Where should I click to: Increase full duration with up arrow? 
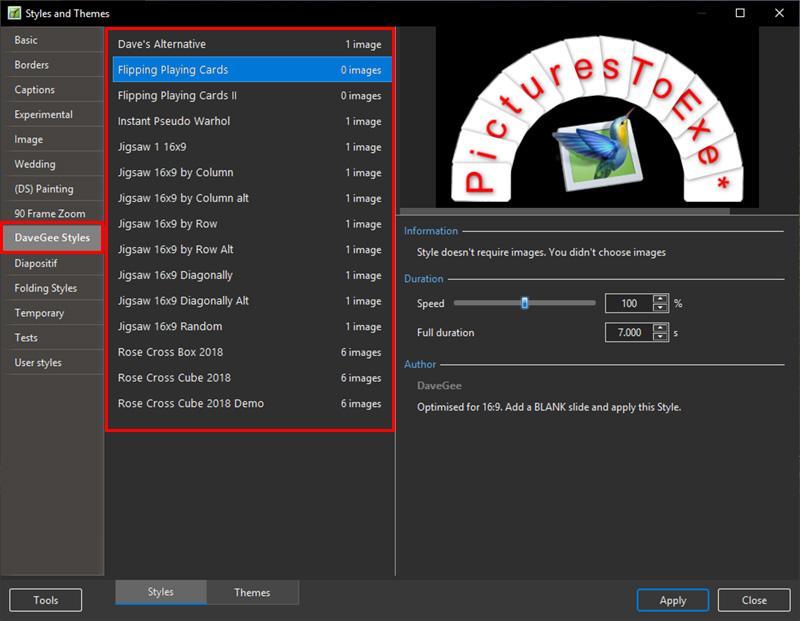pos(660,328)
